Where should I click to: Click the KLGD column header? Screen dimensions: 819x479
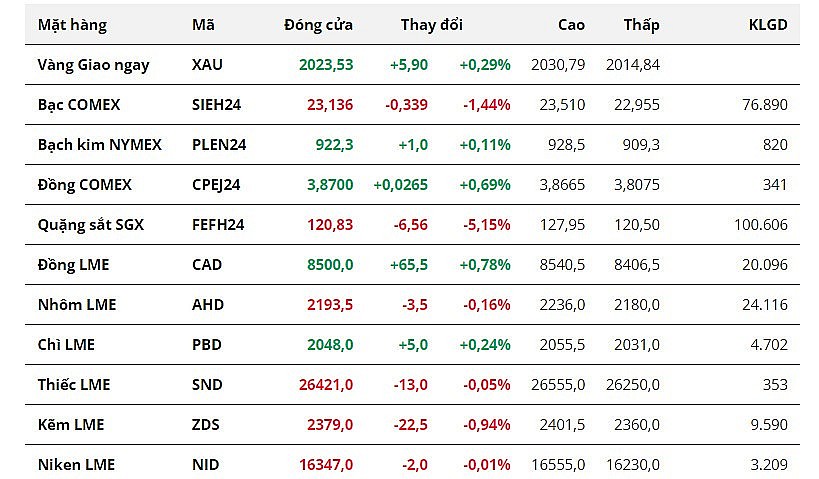pos(768,25)
